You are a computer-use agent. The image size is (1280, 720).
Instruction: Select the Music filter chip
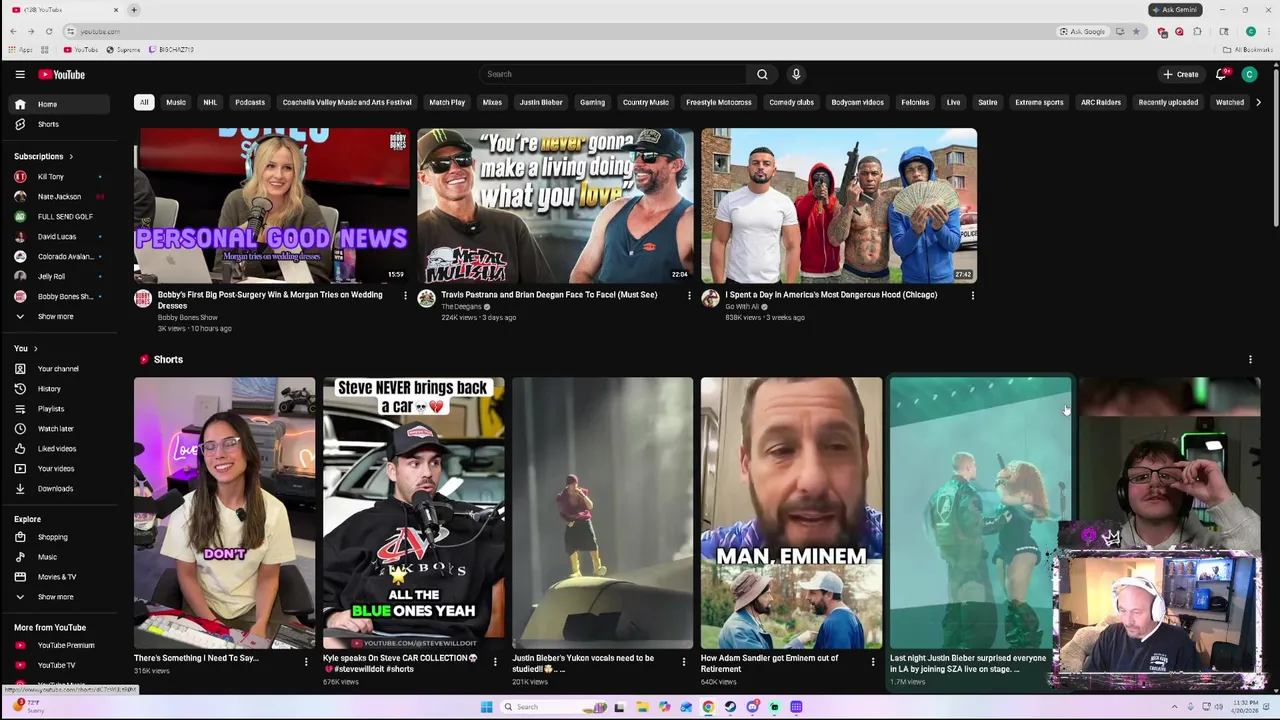176,102
